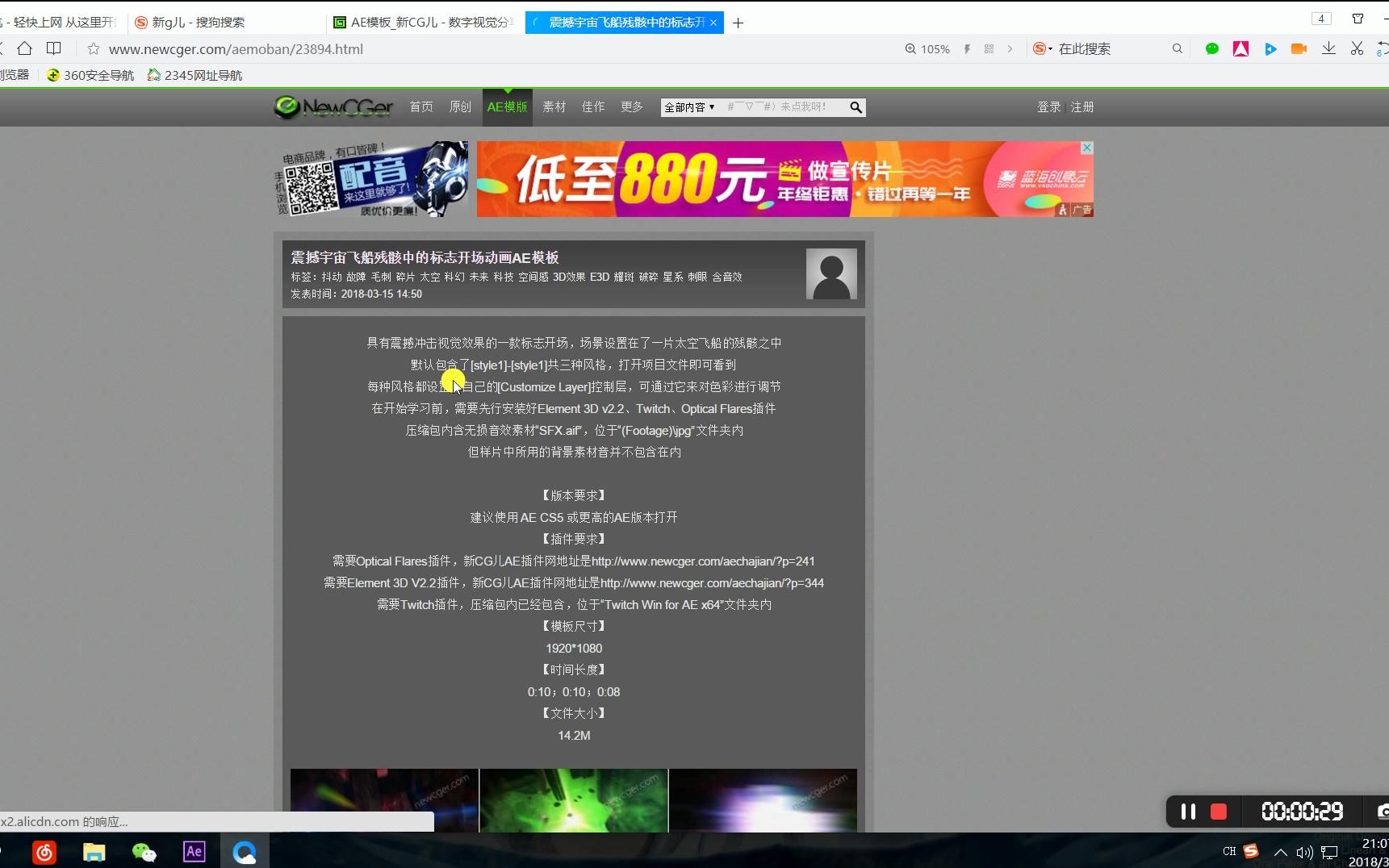Open the 低至880元 banner advertisement
1389x868 pixels.
pos(784,179)
